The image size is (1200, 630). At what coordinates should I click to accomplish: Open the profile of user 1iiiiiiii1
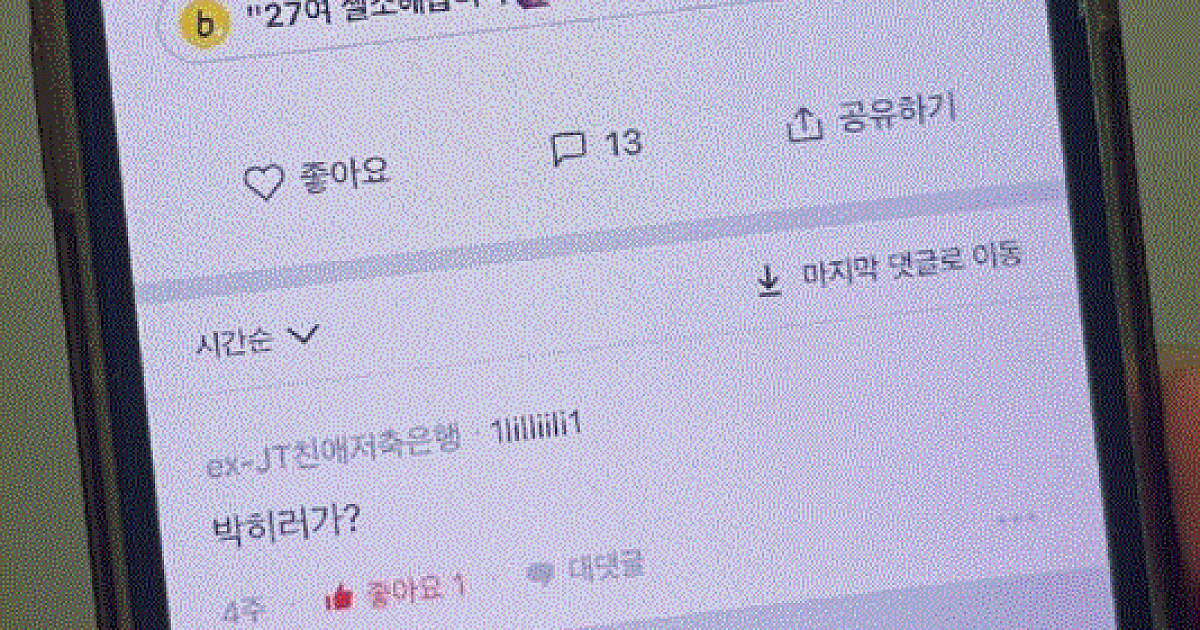[535, 428]
